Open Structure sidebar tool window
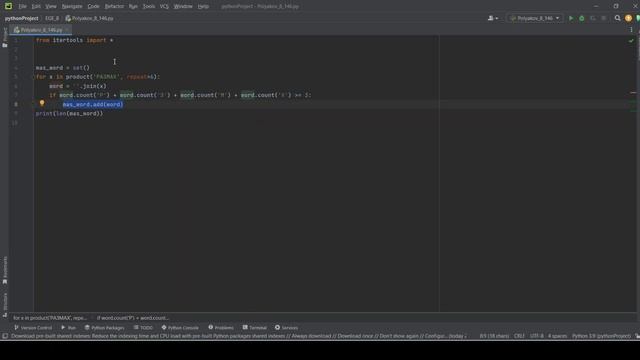The height and width of the screenshot is (360, 640). tap(5, 304)
